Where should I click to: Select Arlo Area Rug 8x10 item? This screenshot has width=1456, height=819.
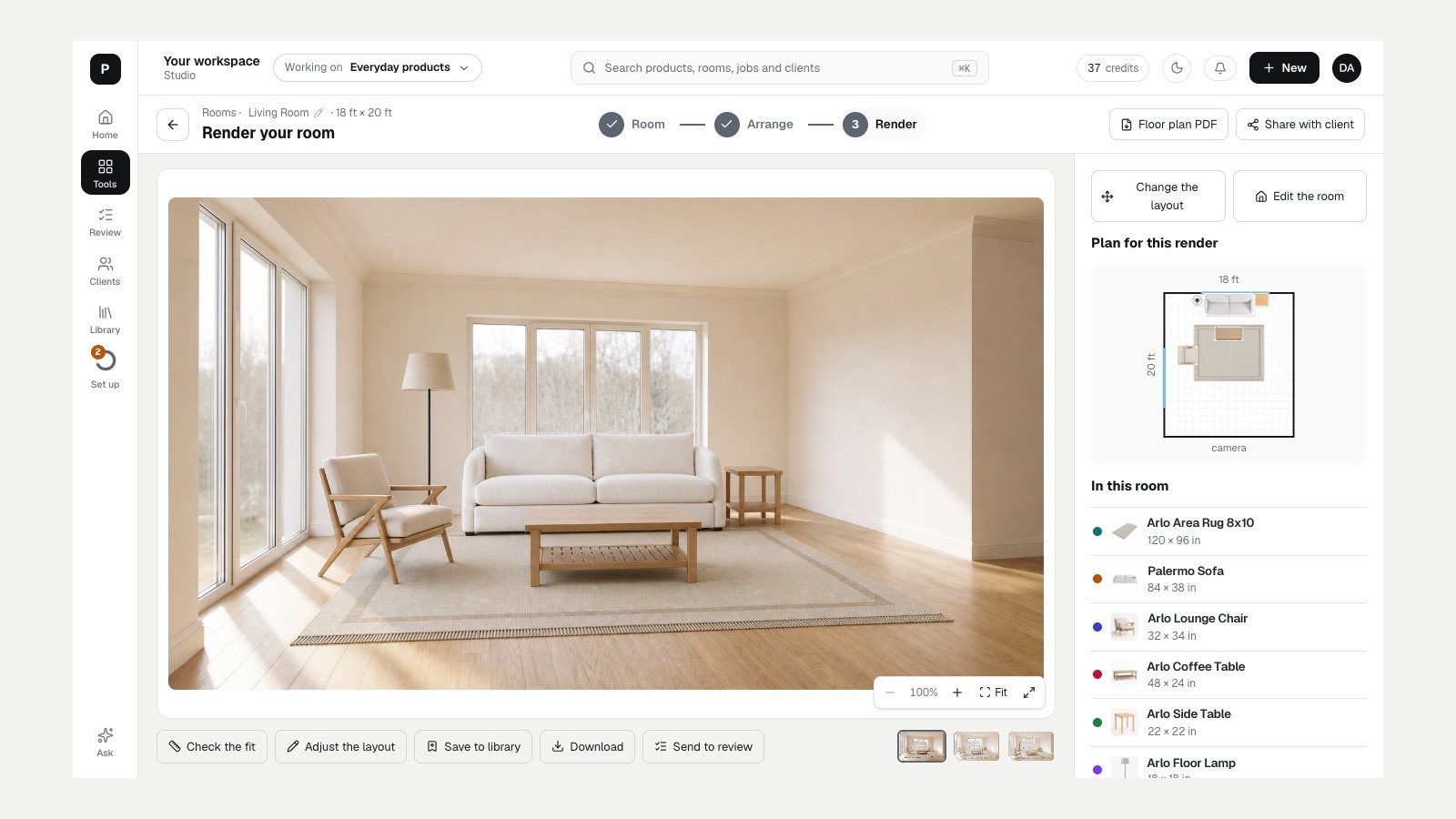pyautogui.click(x=1228, y=531)
